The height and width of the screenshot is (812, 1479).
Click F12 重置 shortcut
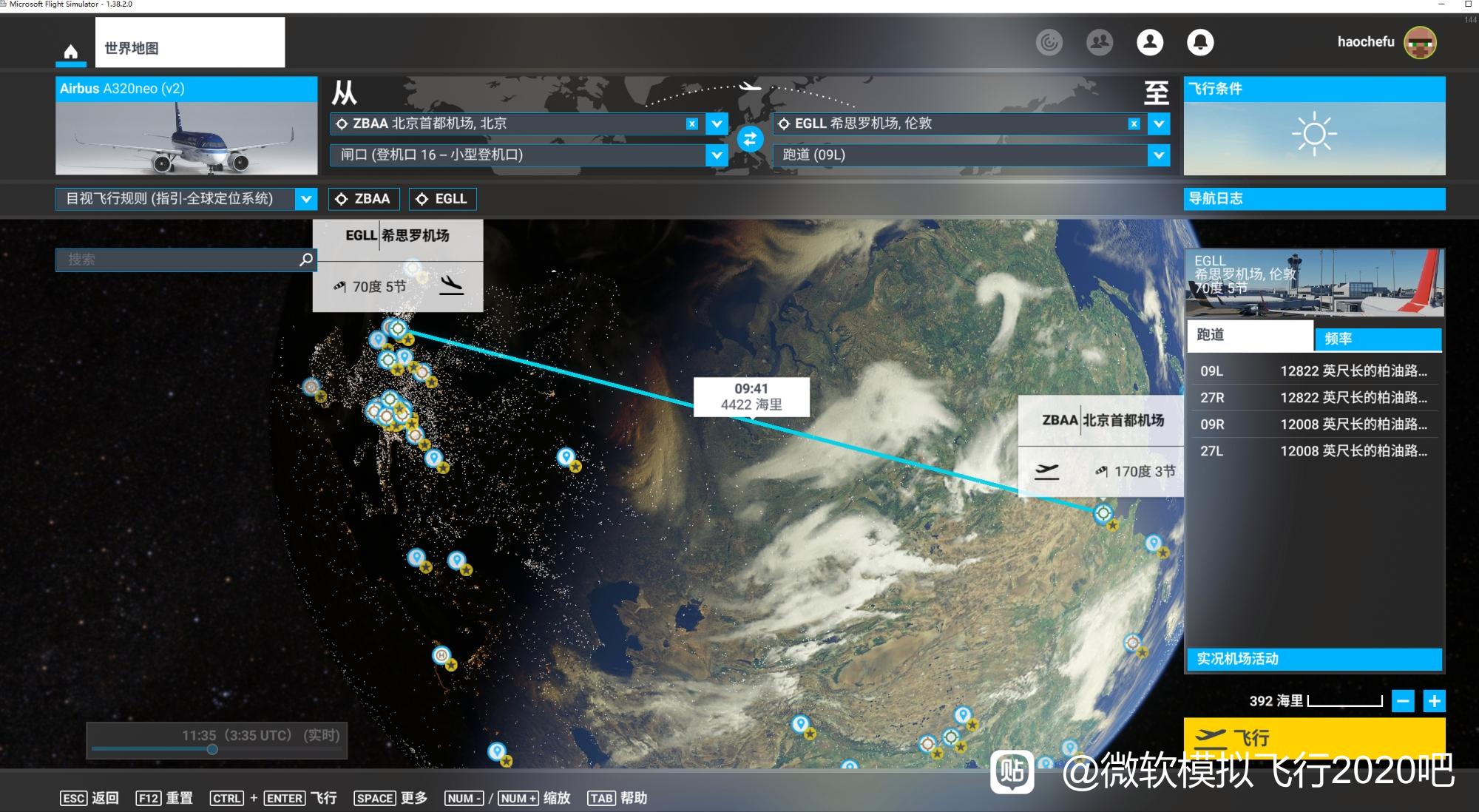coord(164,798)
